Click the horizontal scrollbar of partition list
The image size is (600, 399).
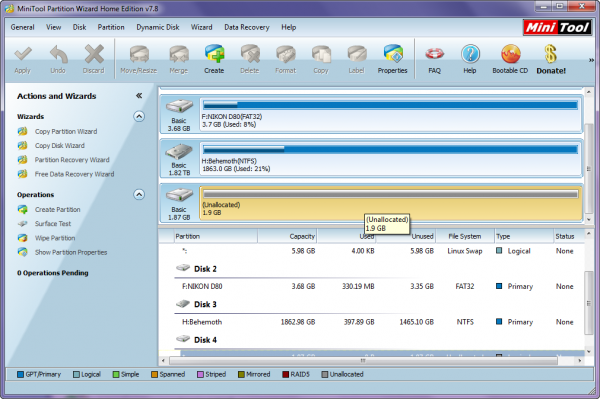click(363, 361)
